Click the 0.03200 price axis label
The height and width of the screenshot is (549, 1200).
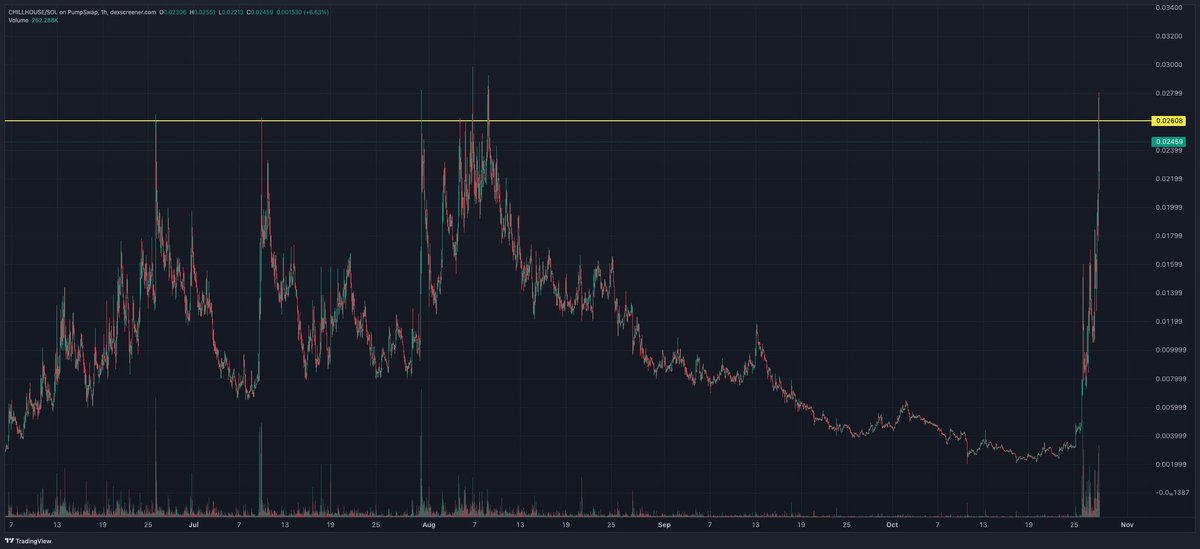(x=1169, y=35)
